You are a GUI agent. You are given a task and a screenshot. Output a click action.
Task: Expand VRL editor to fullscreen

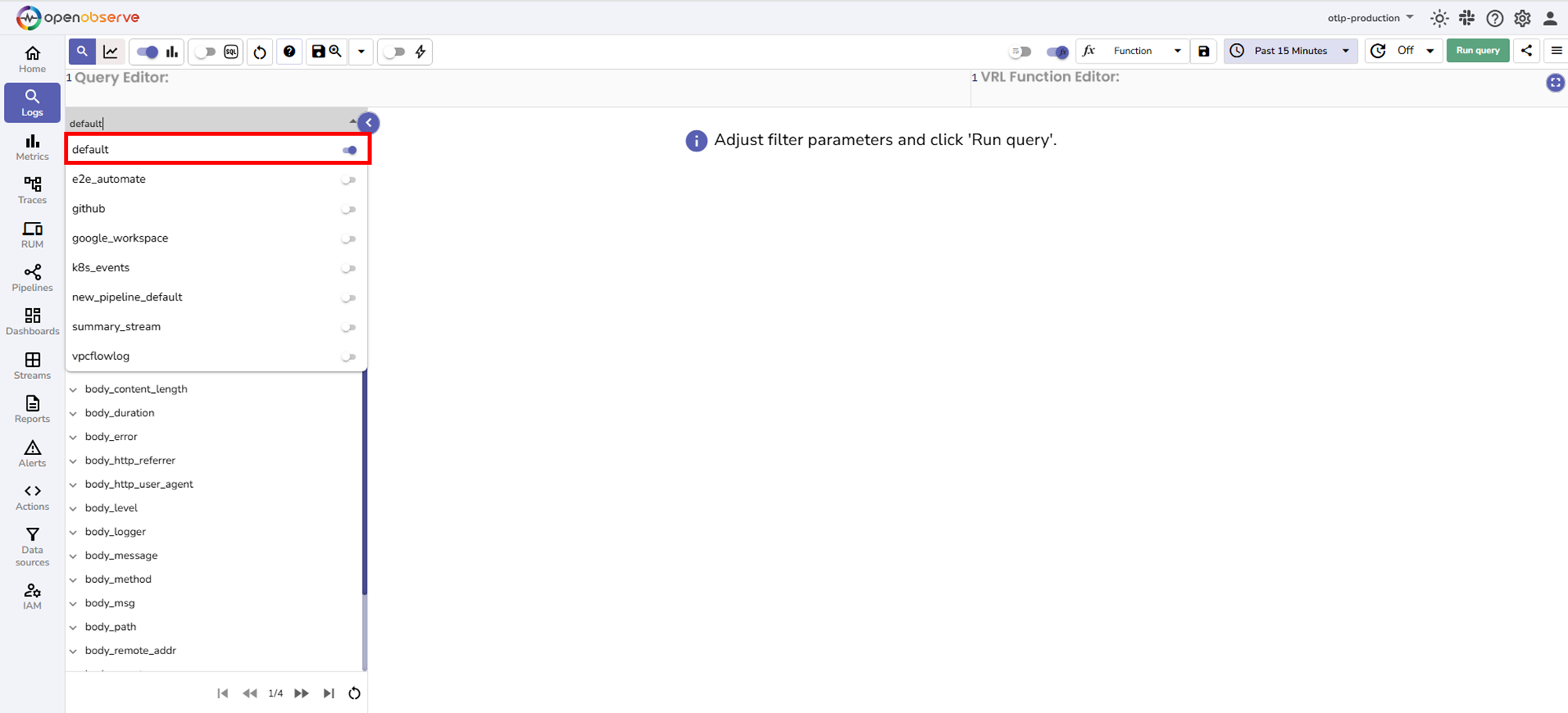1555,82
